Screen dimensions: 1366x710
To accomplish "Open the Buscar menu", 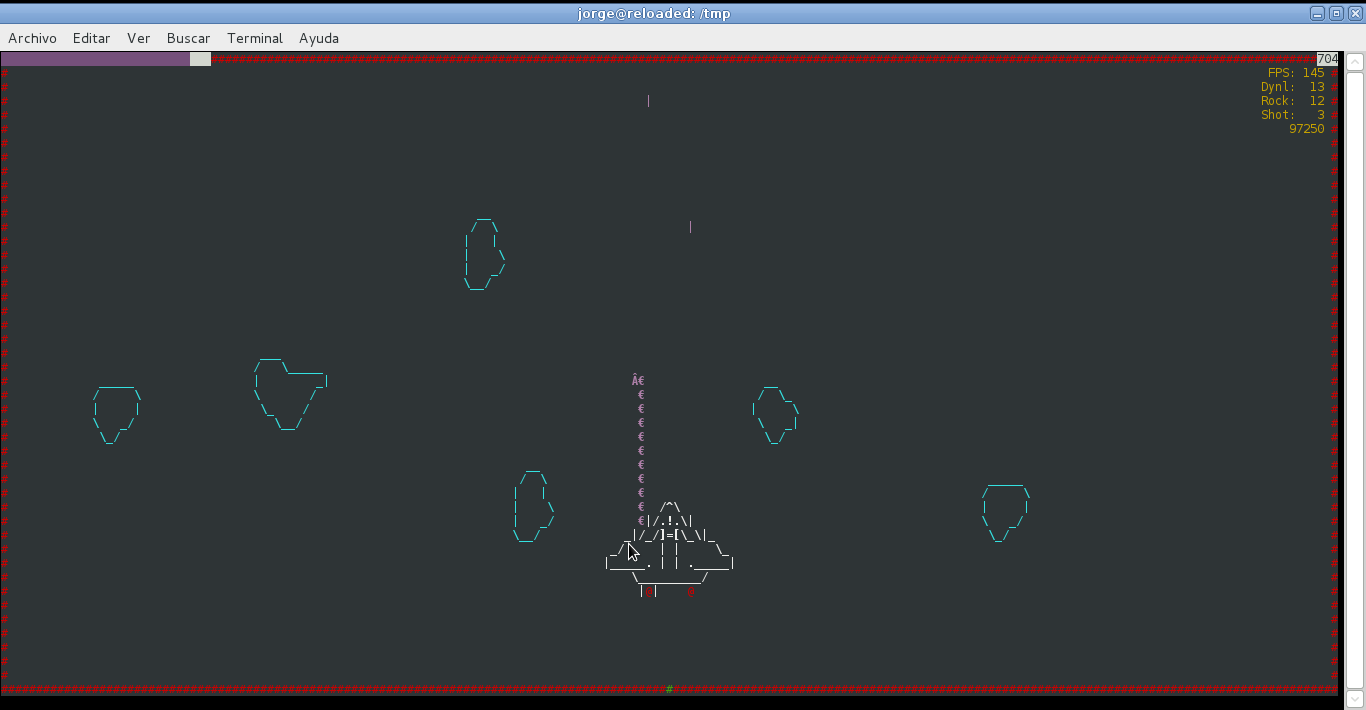I will click(x=188, y=38).
